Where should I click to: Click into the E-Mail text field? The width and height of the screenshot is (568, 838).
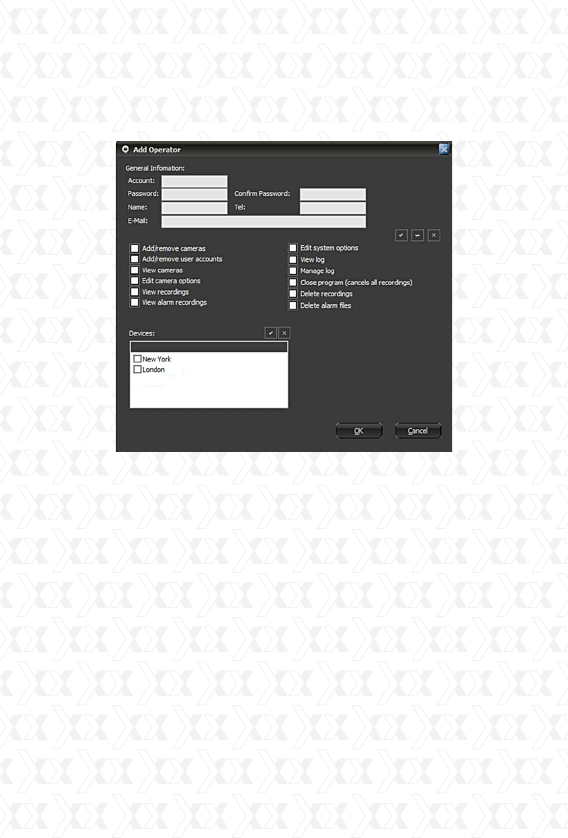(264, 221)
